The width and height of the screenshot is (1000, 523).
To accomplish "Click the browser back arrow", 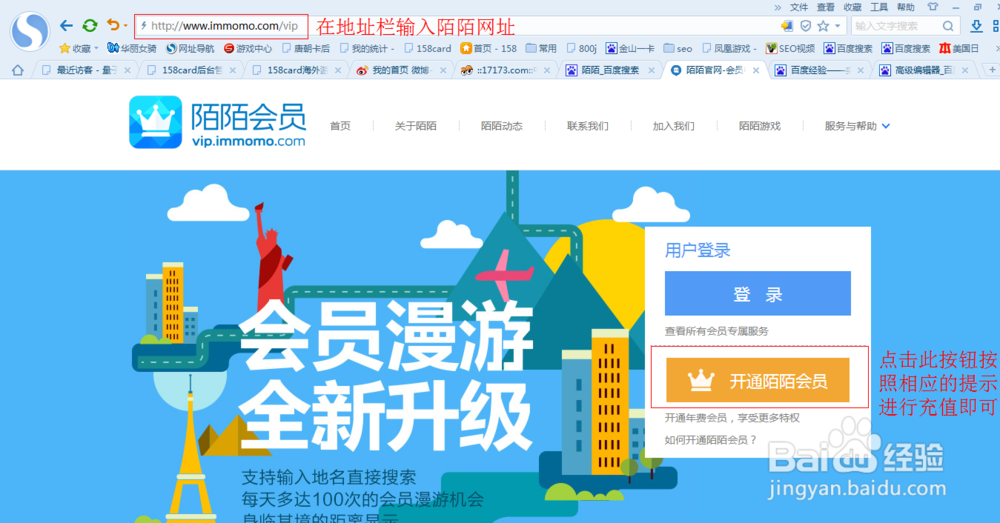I will coord(66,26).
